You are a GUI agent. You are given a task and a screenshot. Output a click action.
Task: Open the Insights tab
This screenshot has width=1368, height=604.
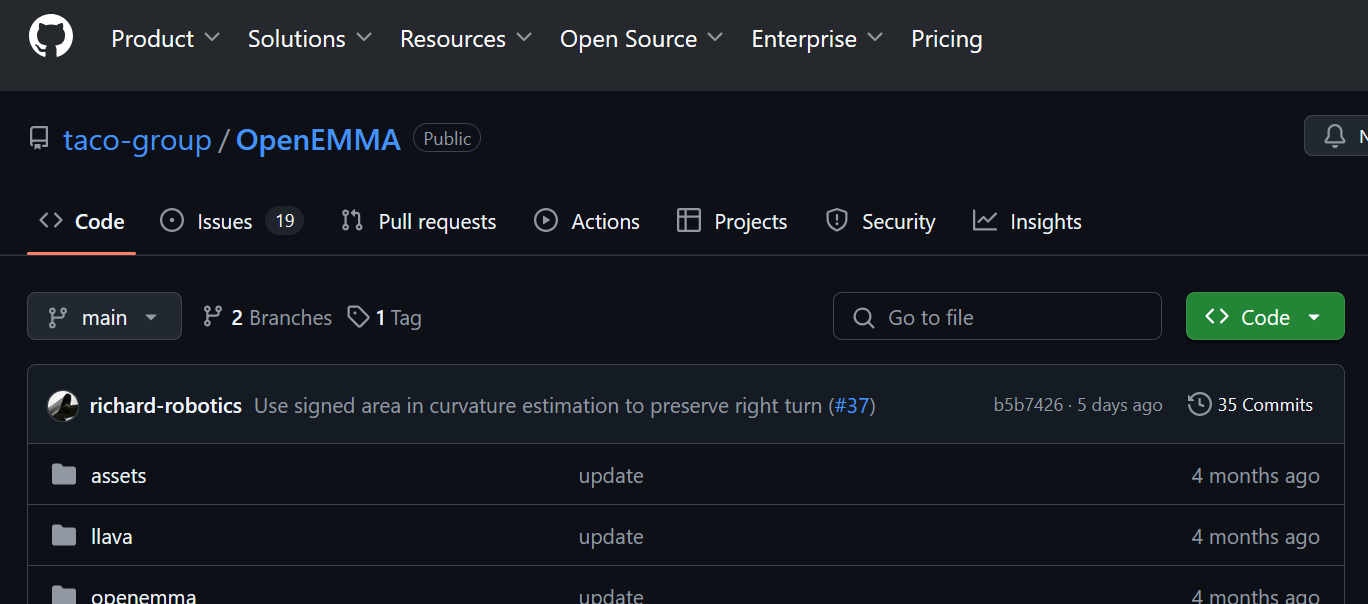click(1027, 222)
